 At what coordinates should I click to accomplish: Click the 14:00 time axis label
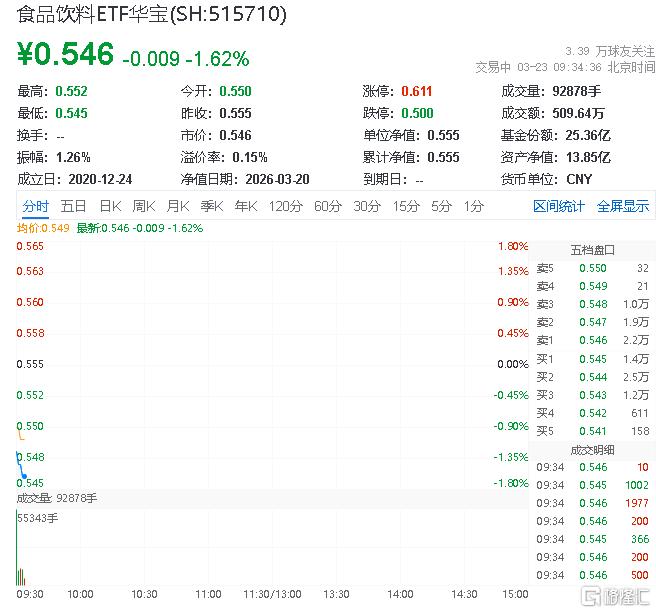400,594
